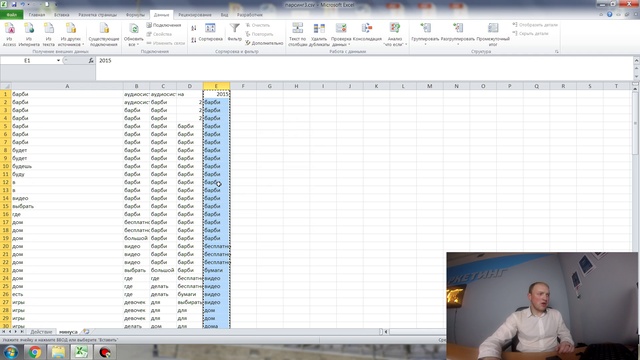Screen dimensions: 640x360
Task: Click Select All corner button of grid
Action: (x=5, y=86)
